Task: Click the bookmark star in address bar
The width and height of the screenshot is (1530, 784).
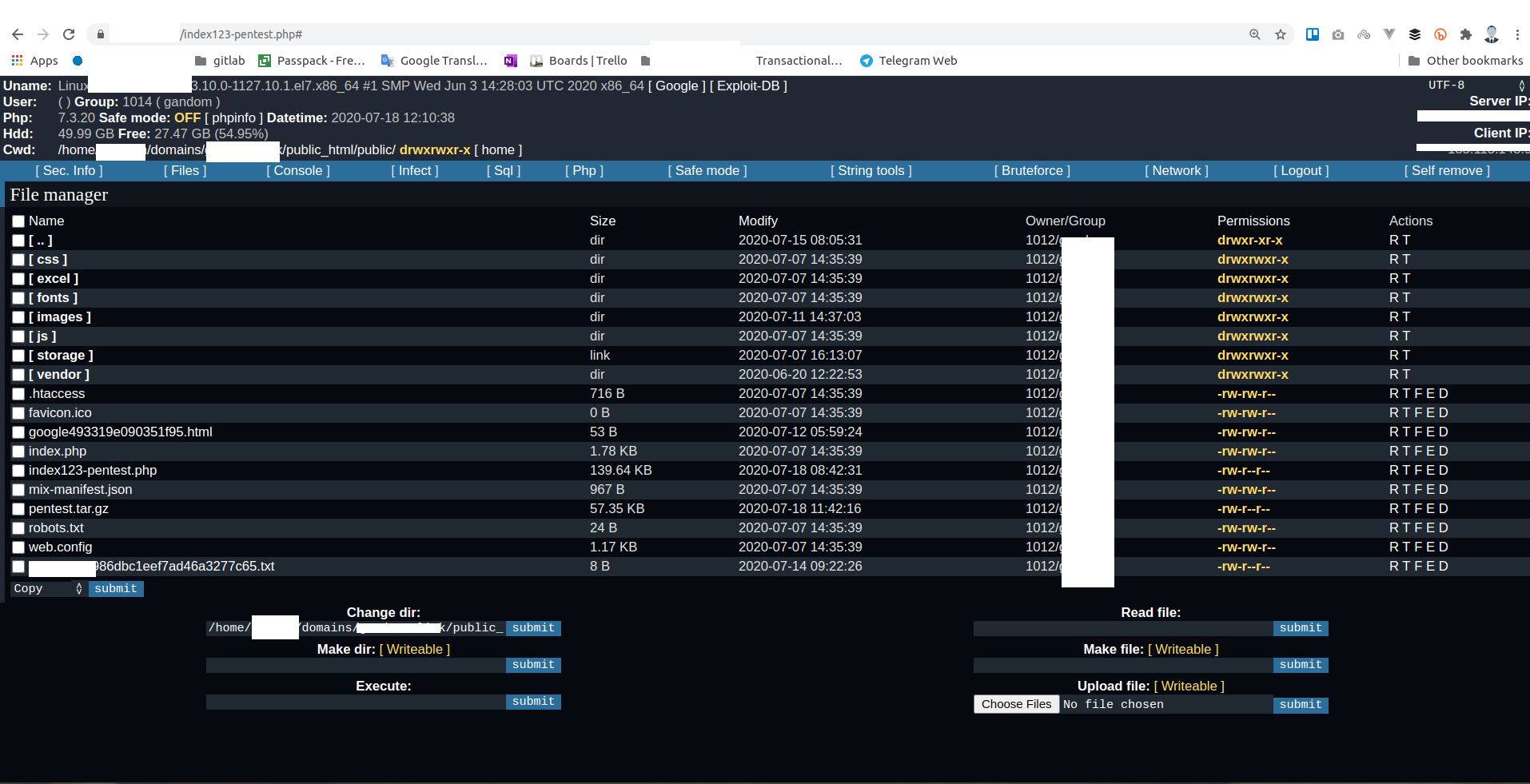Action: tap(1280, 34)
